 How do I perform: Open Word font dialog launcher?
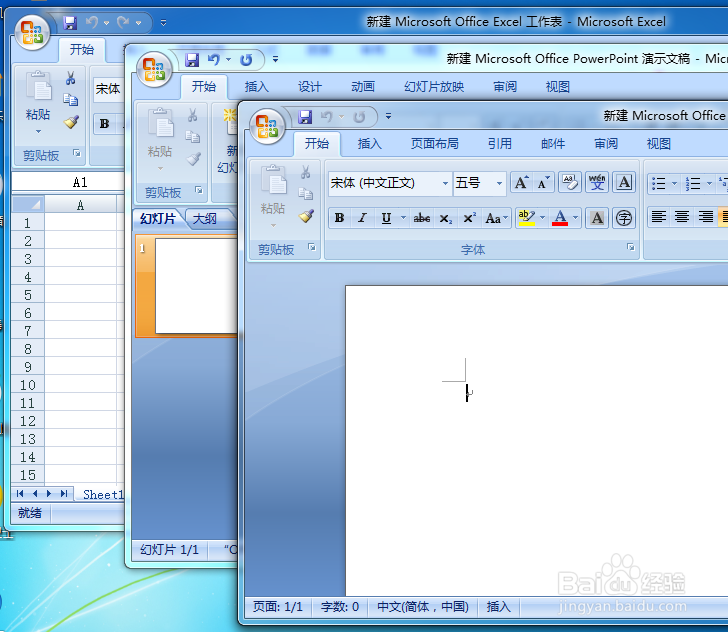[630, 247]
